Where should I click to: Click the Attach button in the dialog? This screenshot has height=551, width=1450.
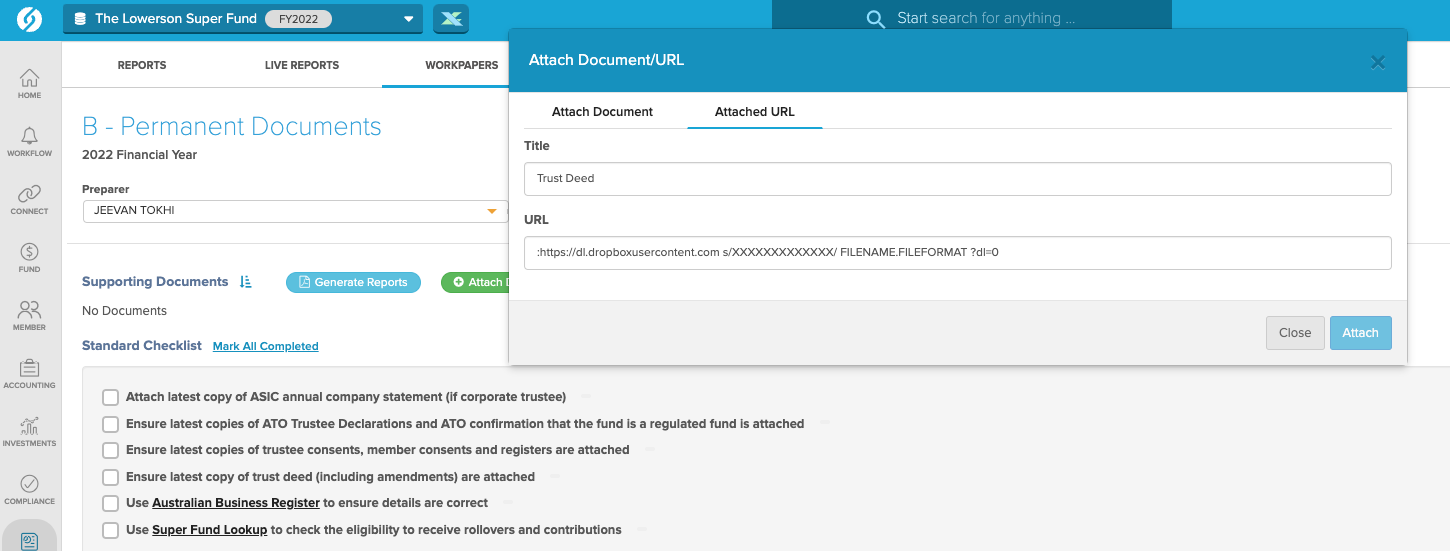point(1360,333)
